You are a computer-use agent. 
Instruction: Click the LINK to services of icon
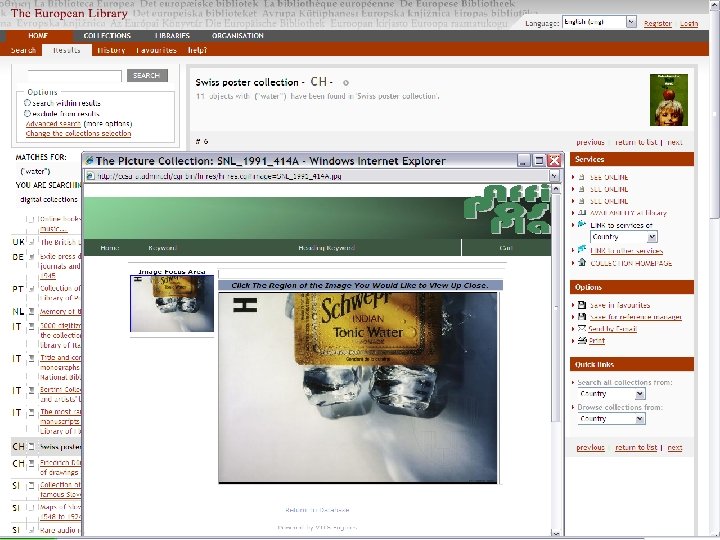582,224
